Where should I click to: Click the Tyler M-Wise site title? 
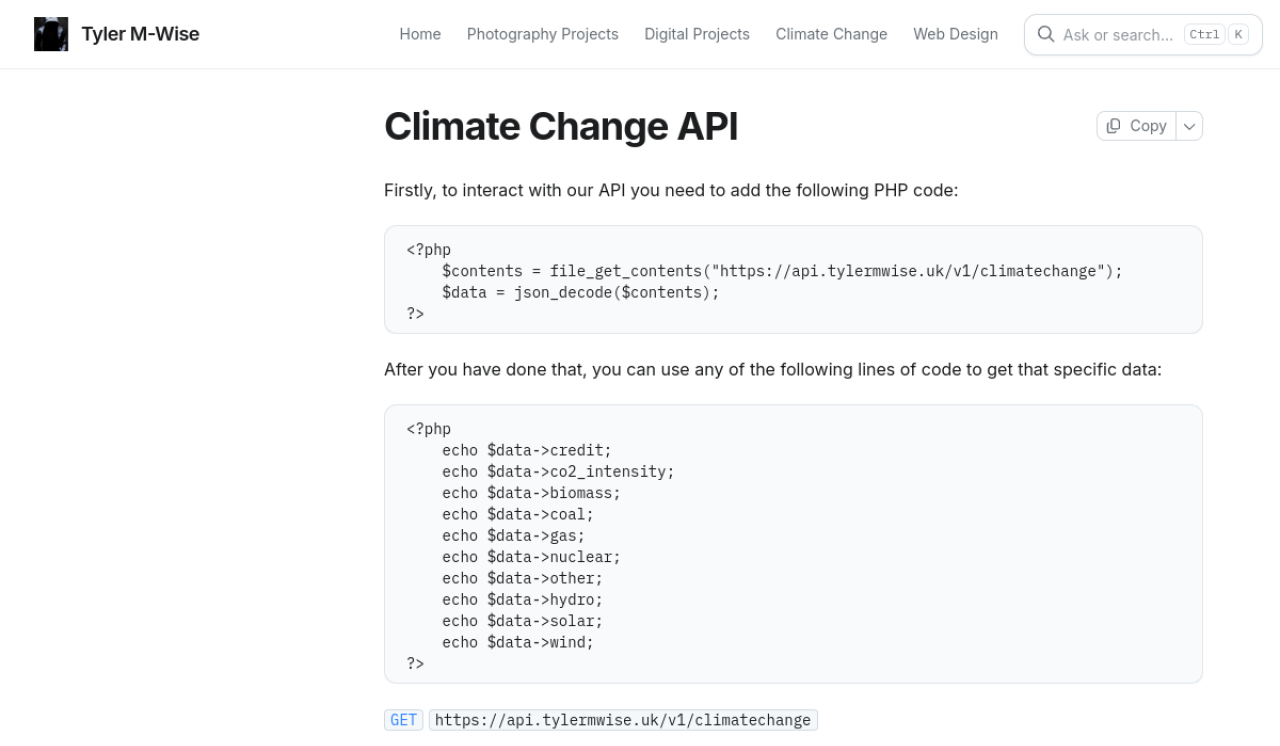pyautogui.click(x=140, y=34)
